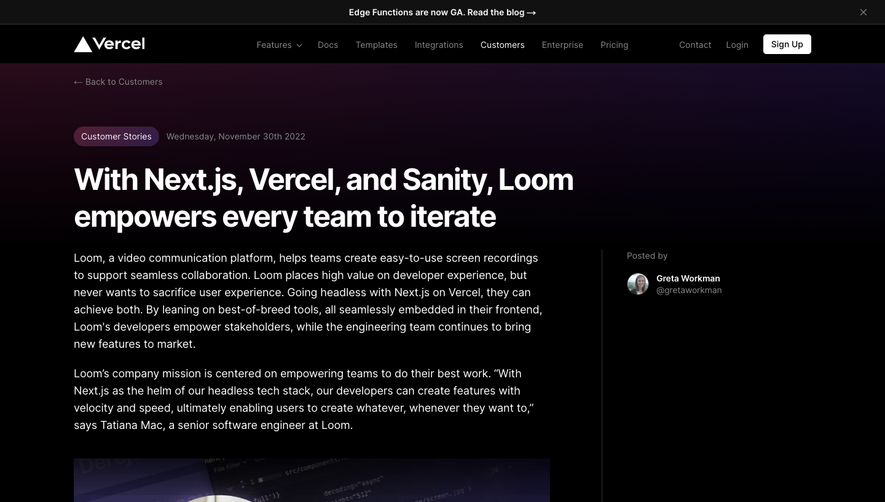
Task: Go to Templates page
Action: (x=376, y=45)
